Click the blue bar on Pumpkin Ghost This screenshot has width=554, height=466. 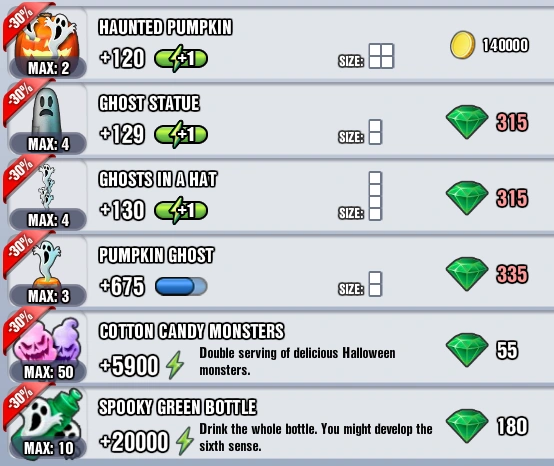click(x=181, y=286)
